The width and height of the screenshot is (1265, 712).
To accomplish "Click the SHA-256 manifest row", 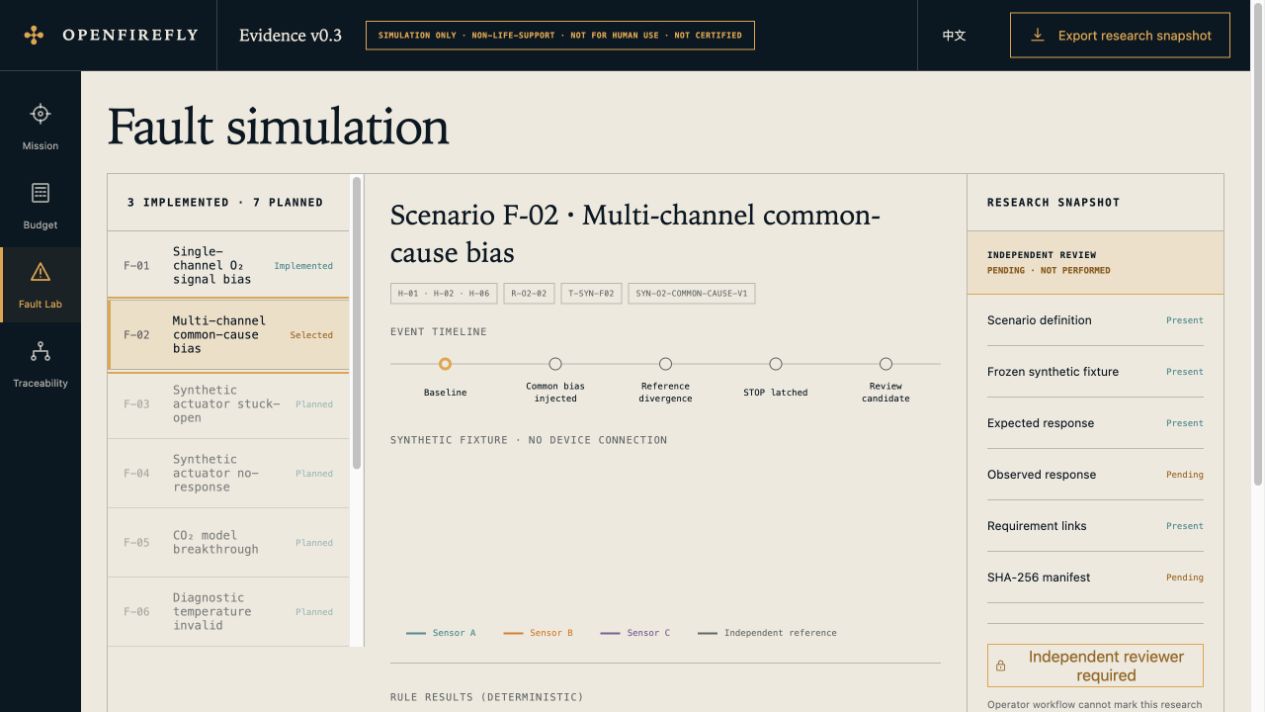I will (1095, 577).
